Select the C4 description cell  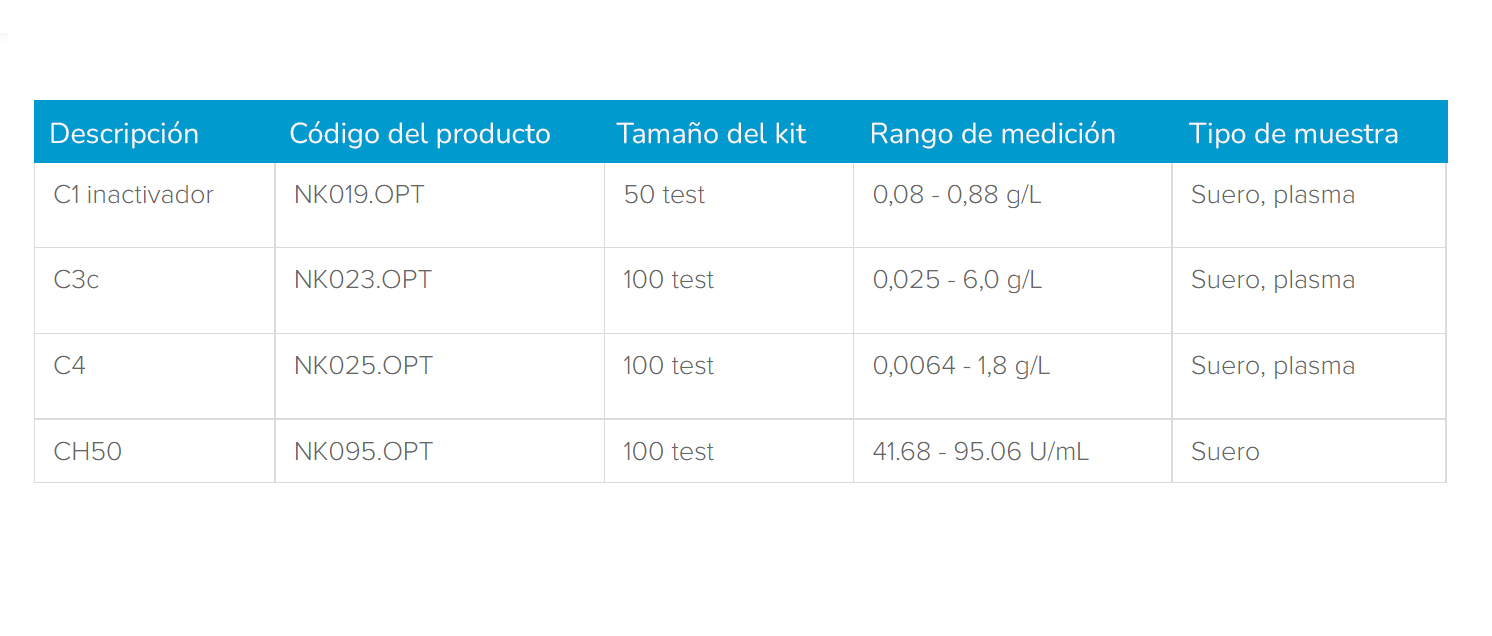coord(70,366)
